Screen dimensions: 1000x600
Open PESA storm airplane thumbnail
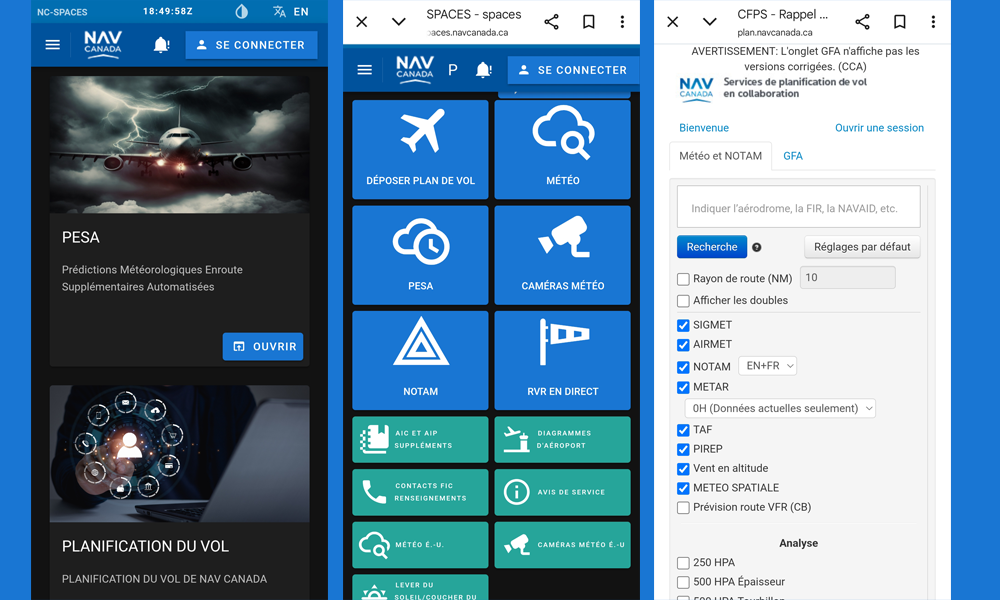(x=180, y=145)
